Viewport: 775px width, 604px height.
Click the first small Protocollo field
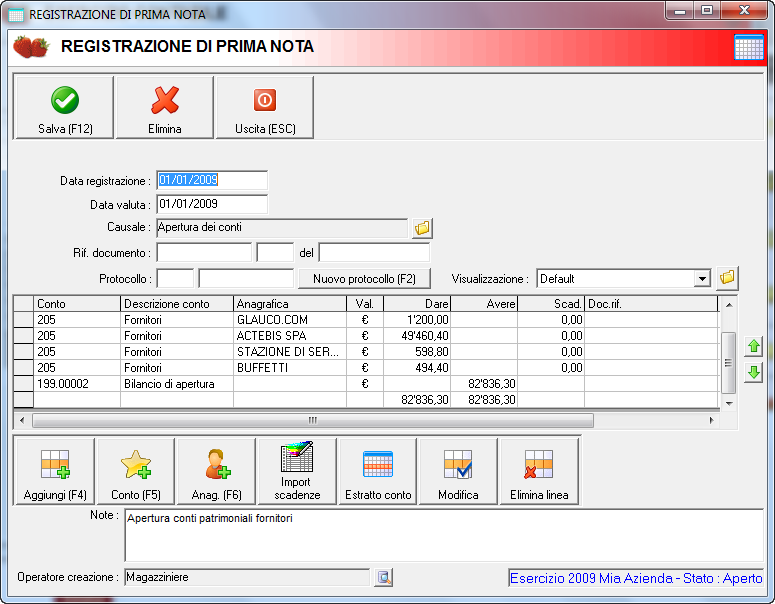click(175, 278)
